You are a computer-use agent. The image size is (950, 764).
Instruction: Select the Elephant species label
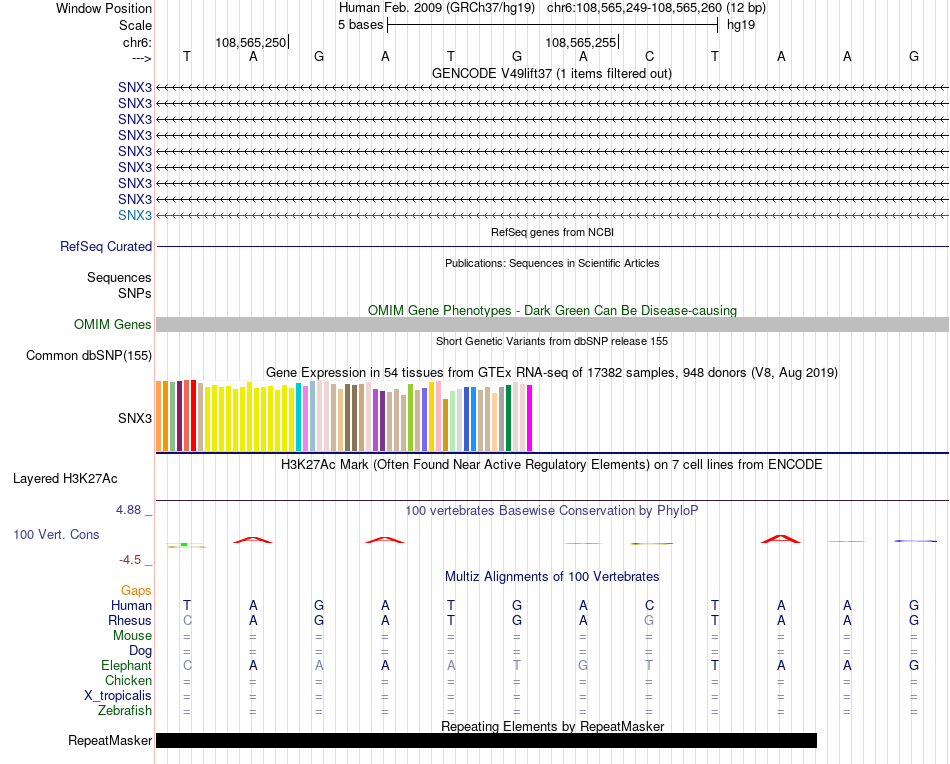pos(126,665)
